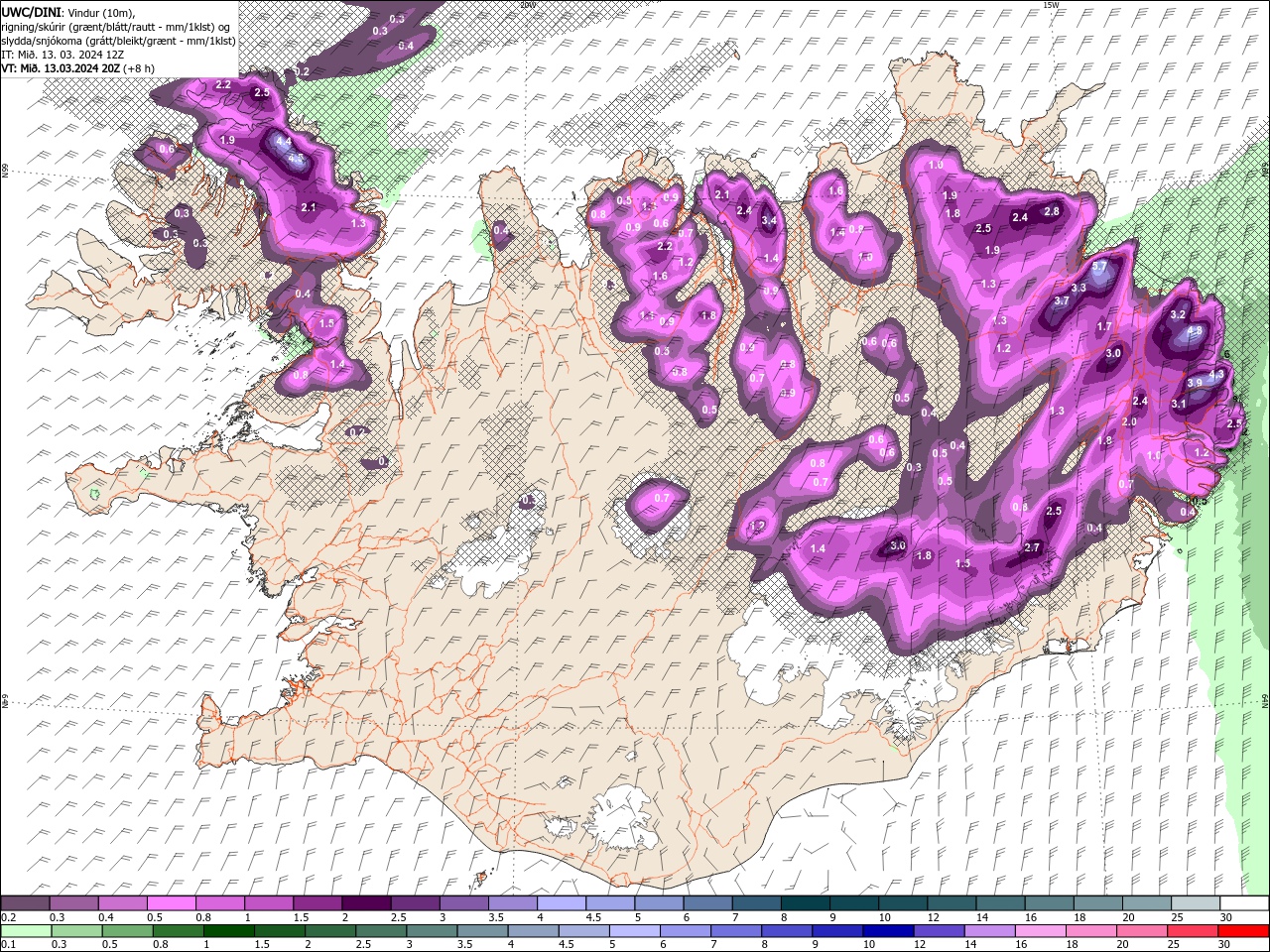Pick the royal blue 9 rain legend swatch
The height and width of the screenshot is (952, 1270).
click(x=836, y=931)
